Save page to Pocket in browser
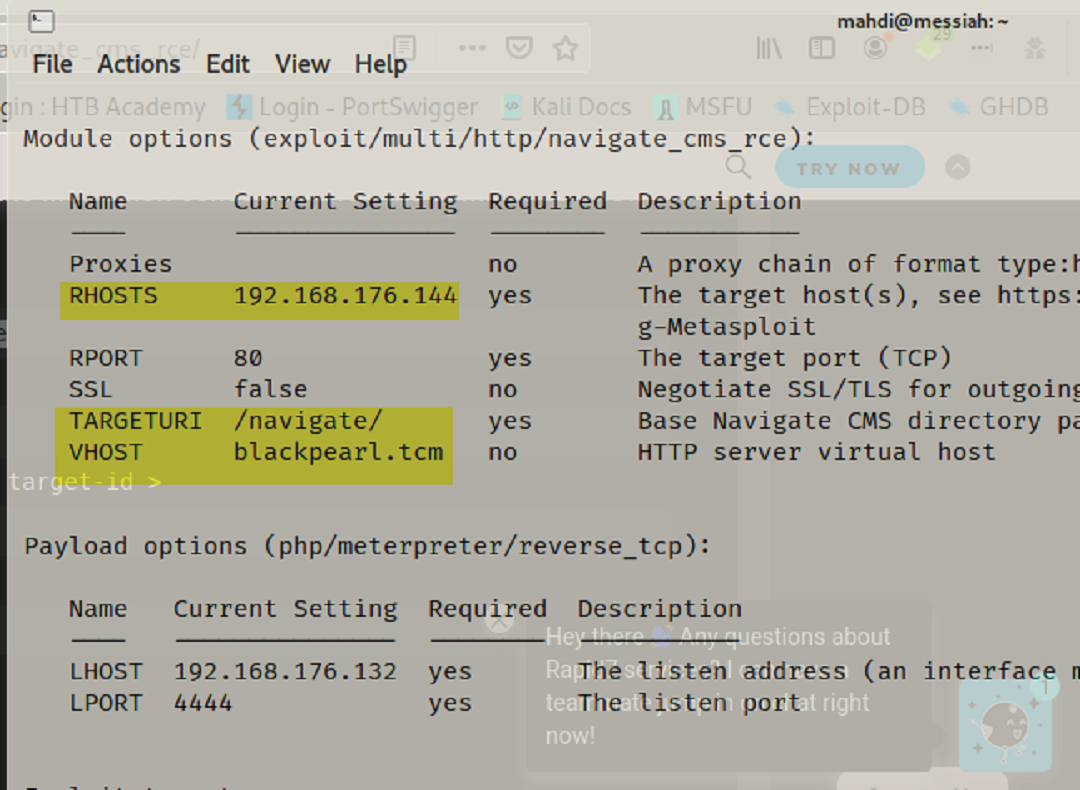This screenshot has width=1080, height=790. click(x=519, y=48)
